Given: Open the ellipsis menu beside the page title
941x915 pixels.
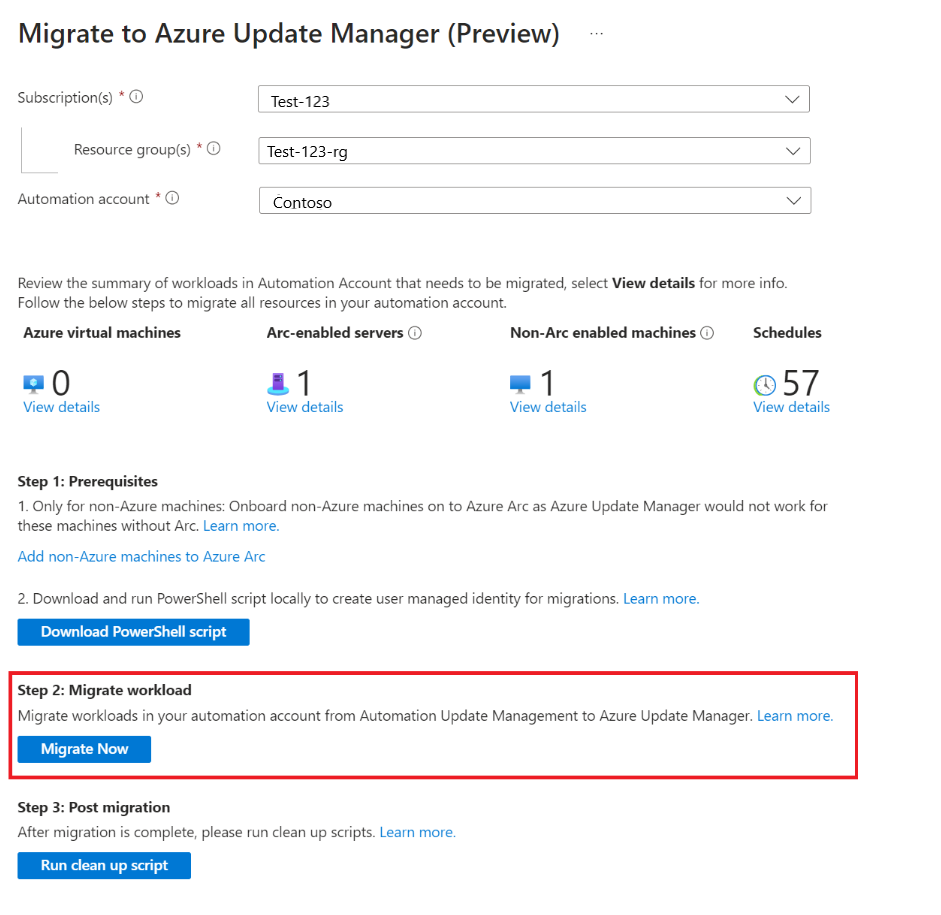Looking at the screenshot, I should point(596,33).
